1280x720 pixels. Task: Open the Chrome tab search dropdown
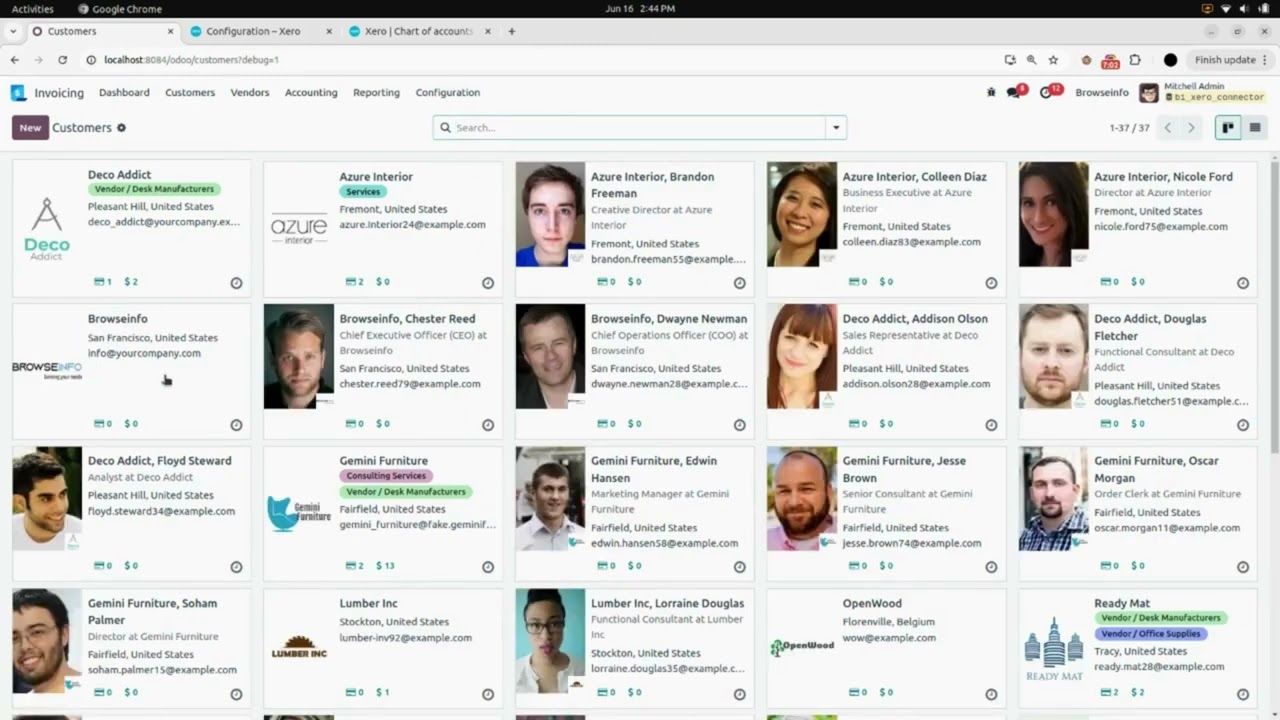(x=13, y=31)
